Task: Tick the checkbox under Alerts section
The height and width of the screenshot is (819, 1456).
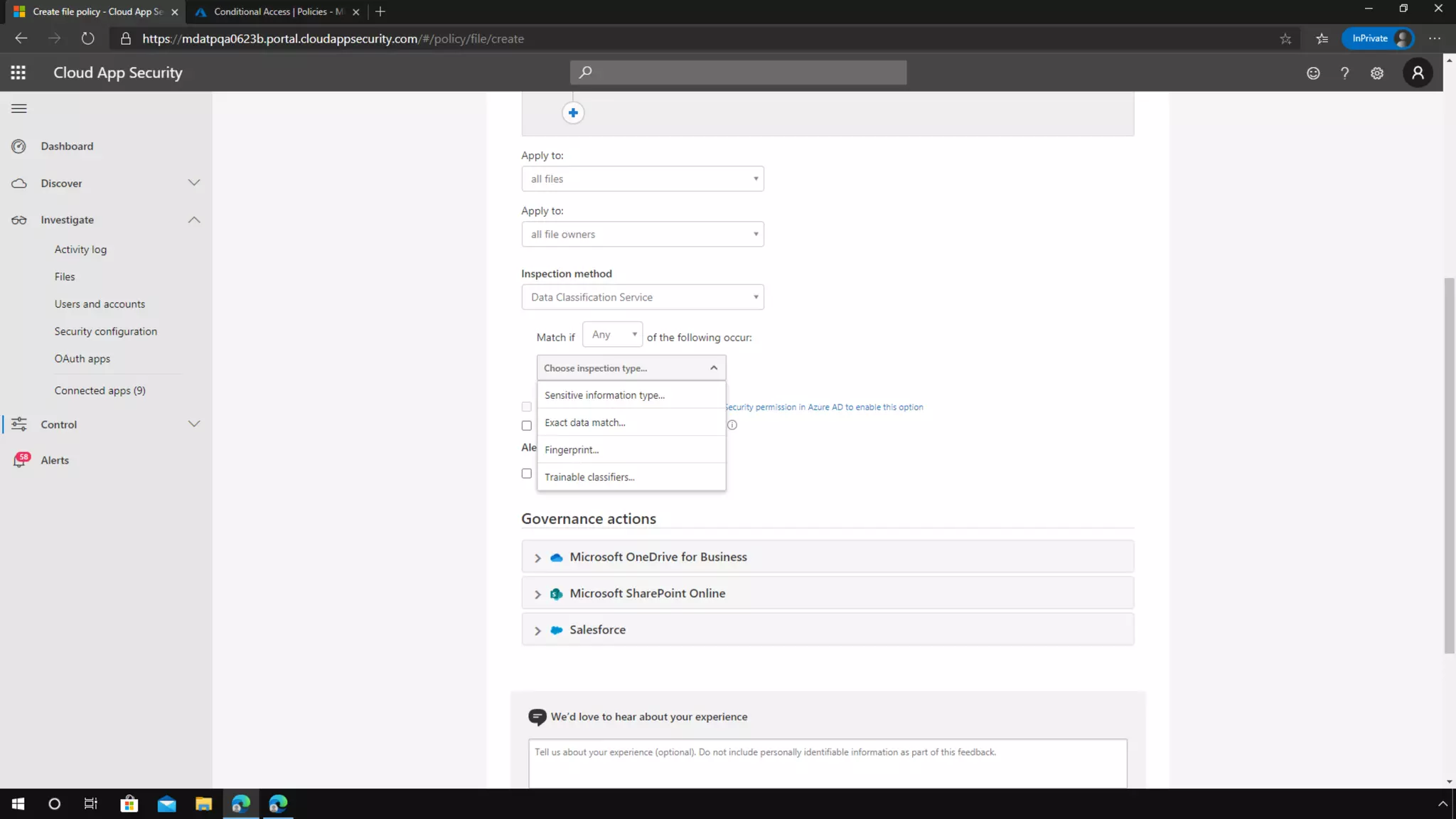Action: [x=527, y=473]
